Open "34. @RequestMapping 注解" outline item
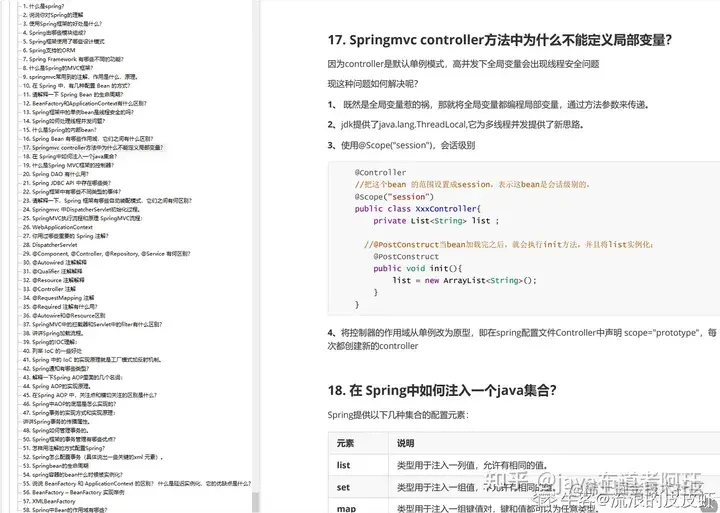720x513 pixels. pyautogui.click(x=59, y=298)
